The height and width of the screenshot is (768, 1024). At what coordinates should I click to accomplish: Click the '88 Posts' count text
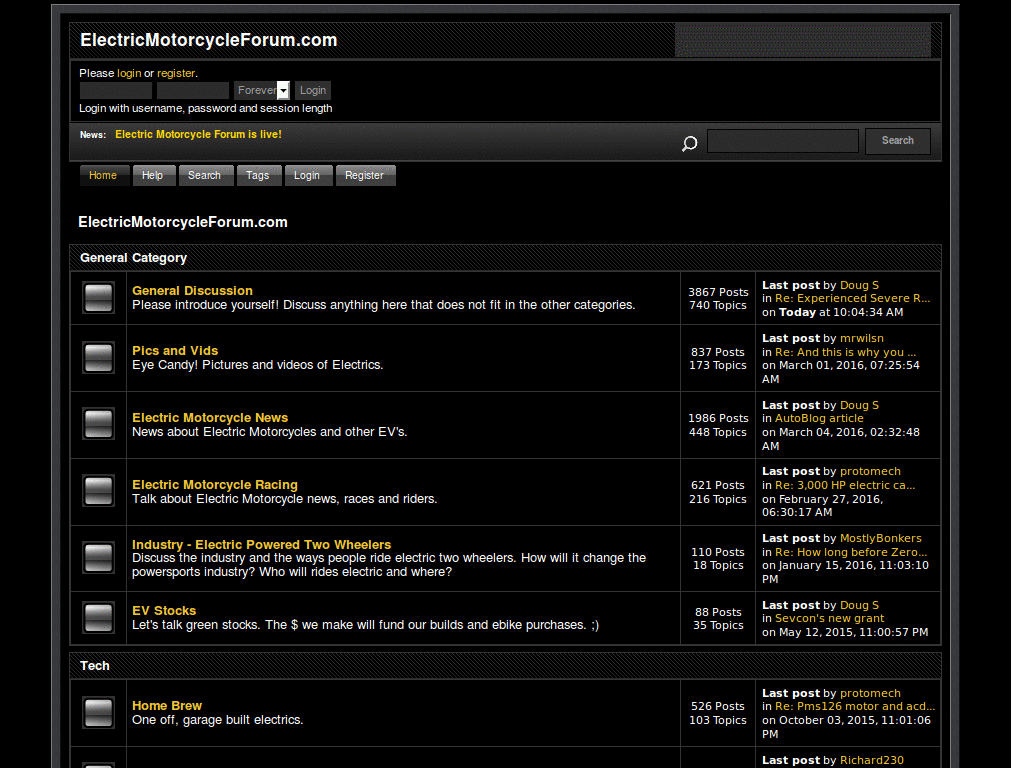point(718,613)
